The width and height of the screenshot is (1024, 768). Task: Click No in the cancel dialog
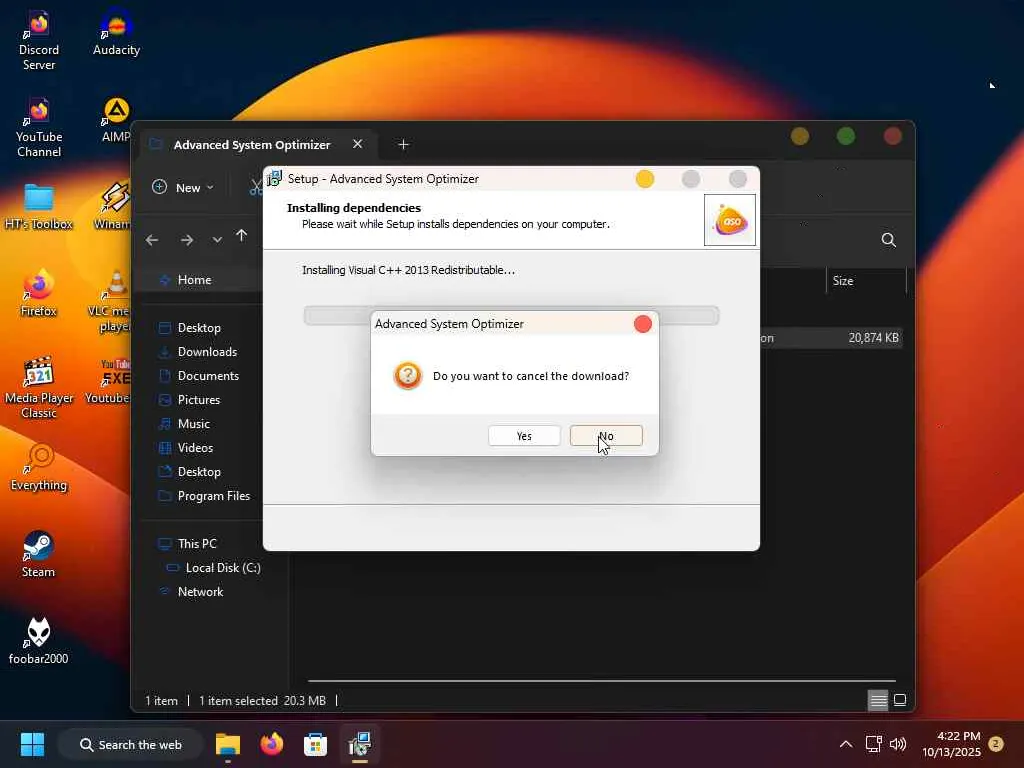click(x=606, y=436)
